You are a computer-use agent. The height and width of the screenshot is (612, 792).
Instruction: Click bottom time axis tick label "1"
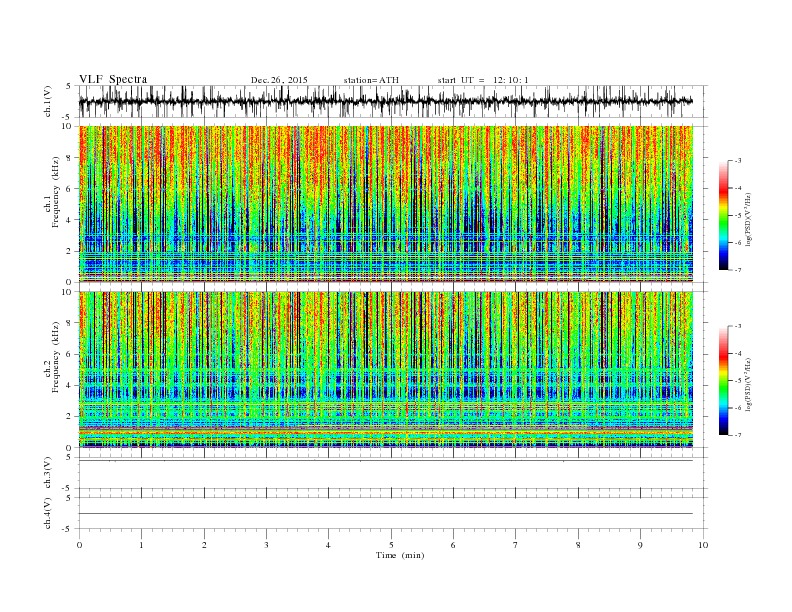click(142, 545)
